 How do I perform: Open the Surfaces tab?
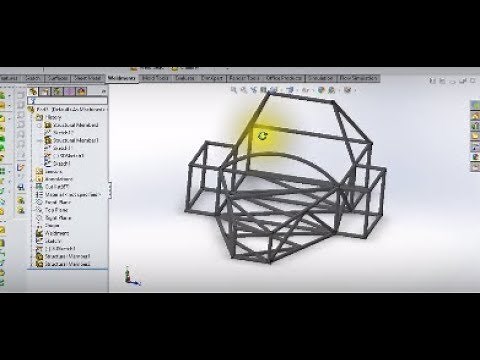(x=58, y=78)
